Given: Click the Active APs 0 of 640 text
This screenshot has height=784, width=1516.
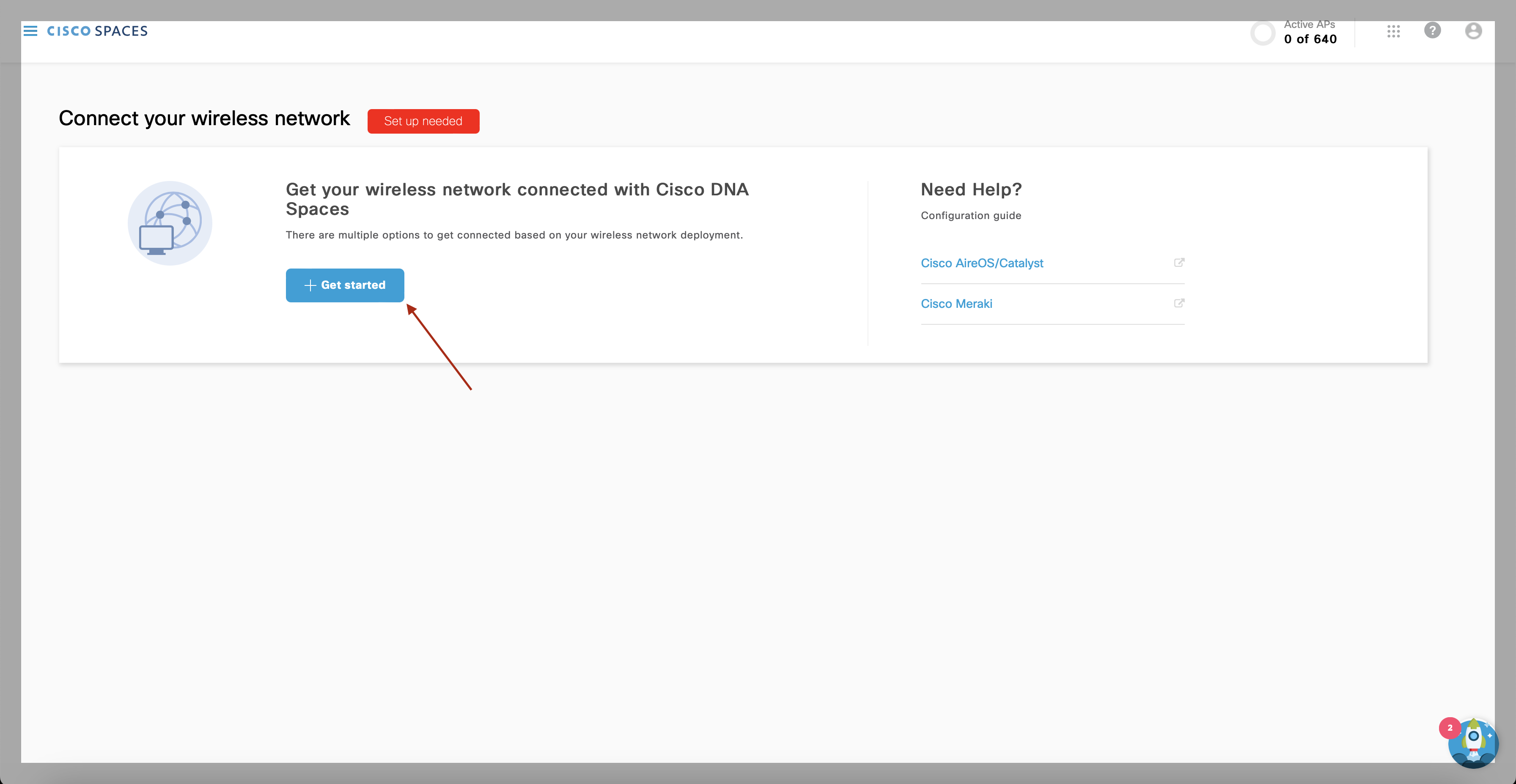Looking at the screenshot, I should [x=1310, y=32].
